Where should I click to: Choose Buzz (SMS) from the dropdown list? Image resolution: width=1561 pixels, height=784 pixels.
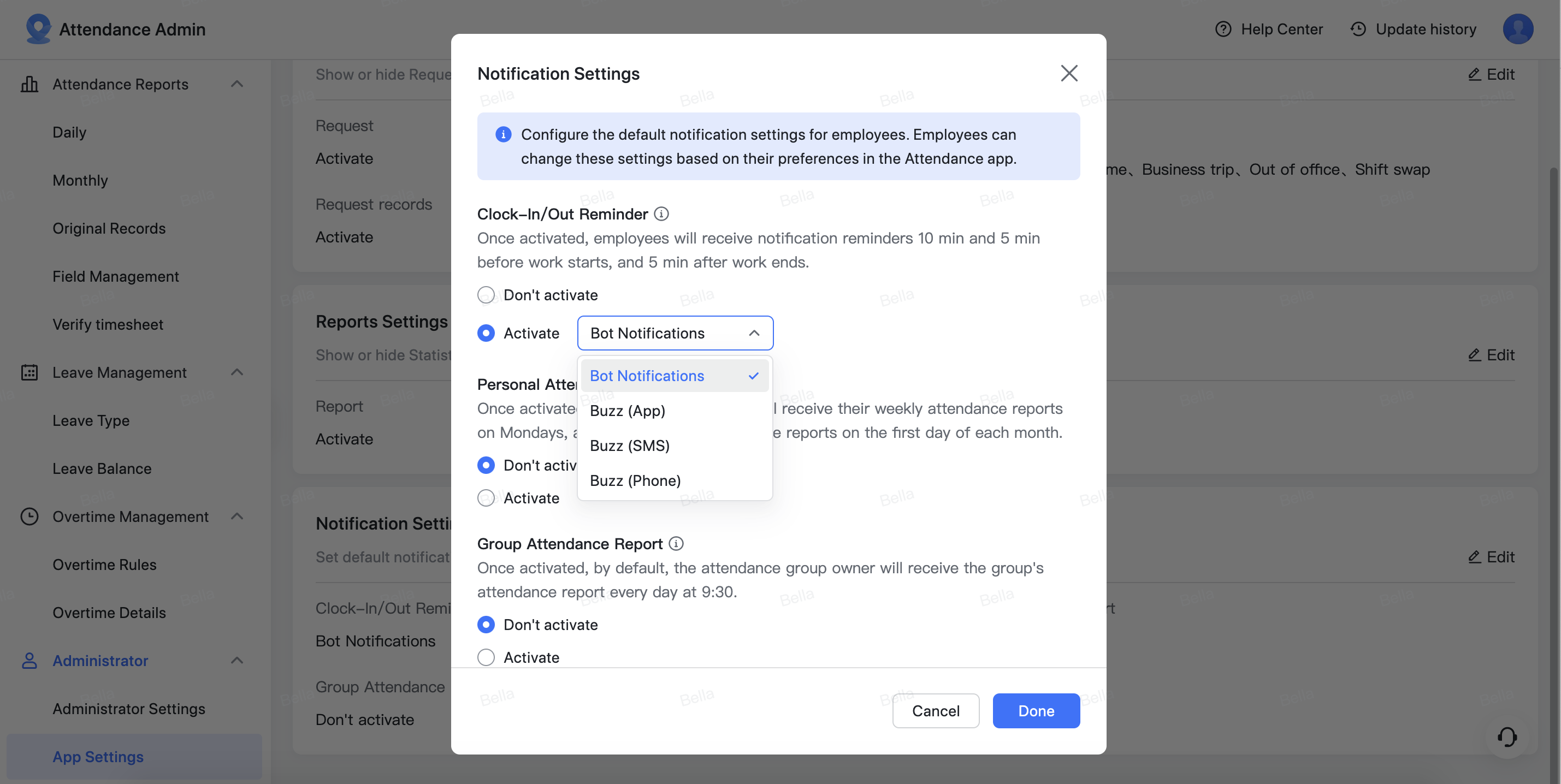point(630,446)
